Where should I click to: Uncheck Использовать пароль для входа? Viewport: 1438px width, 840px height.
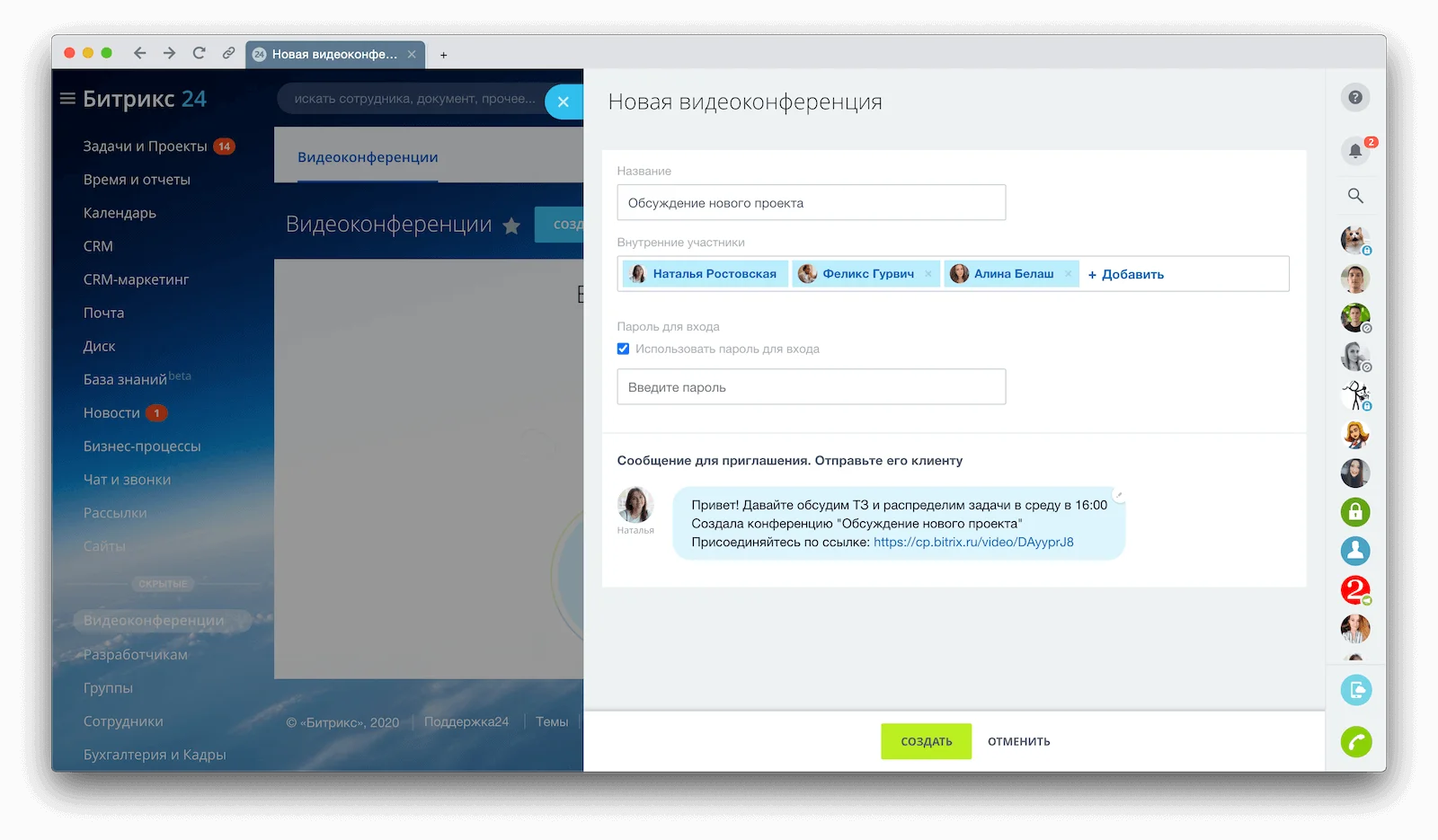(x=623, y=349)
